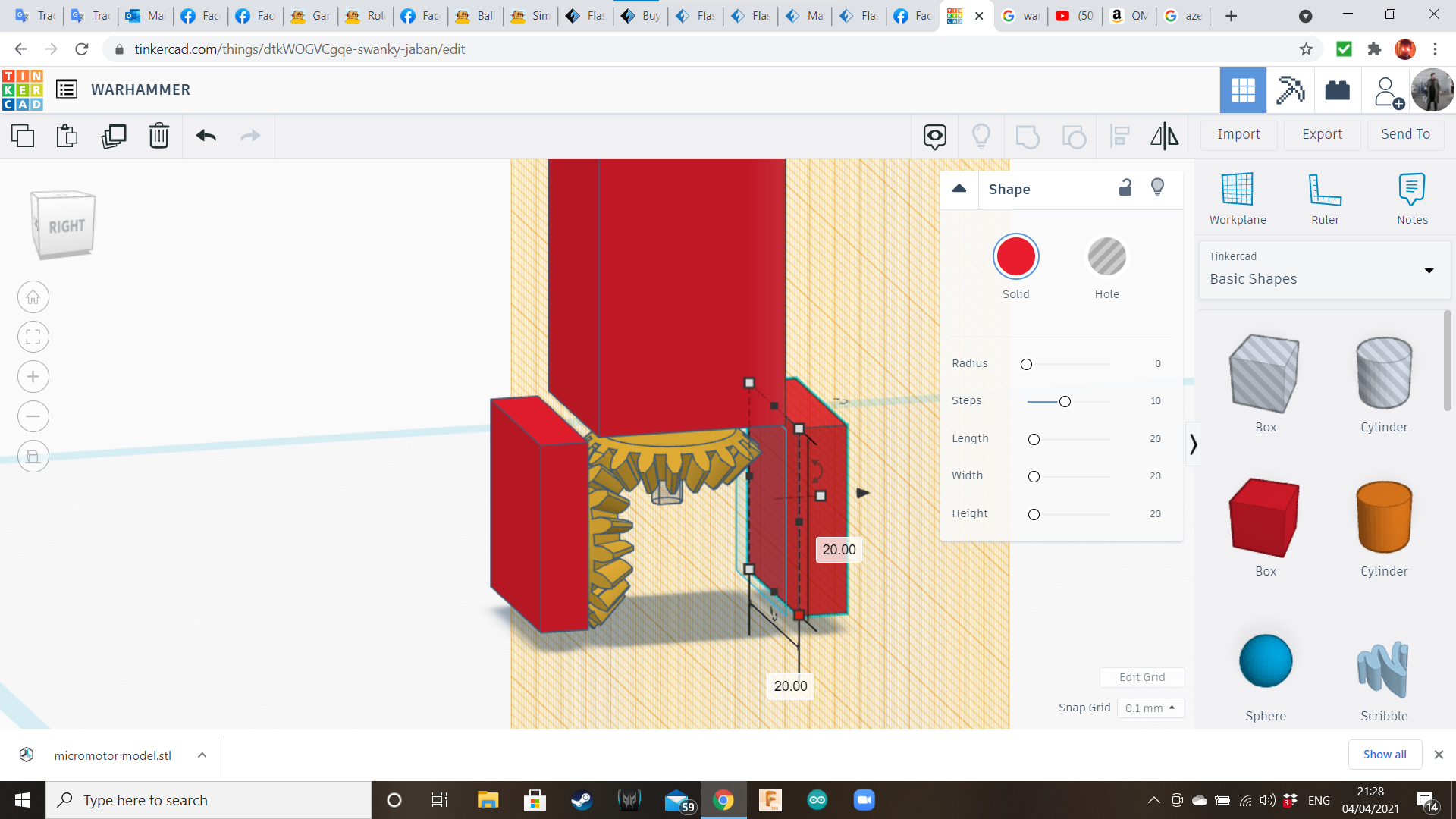Image resolution: width=1456 pixels, height=819 pixels.
Task: Delete selected shape with trash icon
Action: click(158, 136)
